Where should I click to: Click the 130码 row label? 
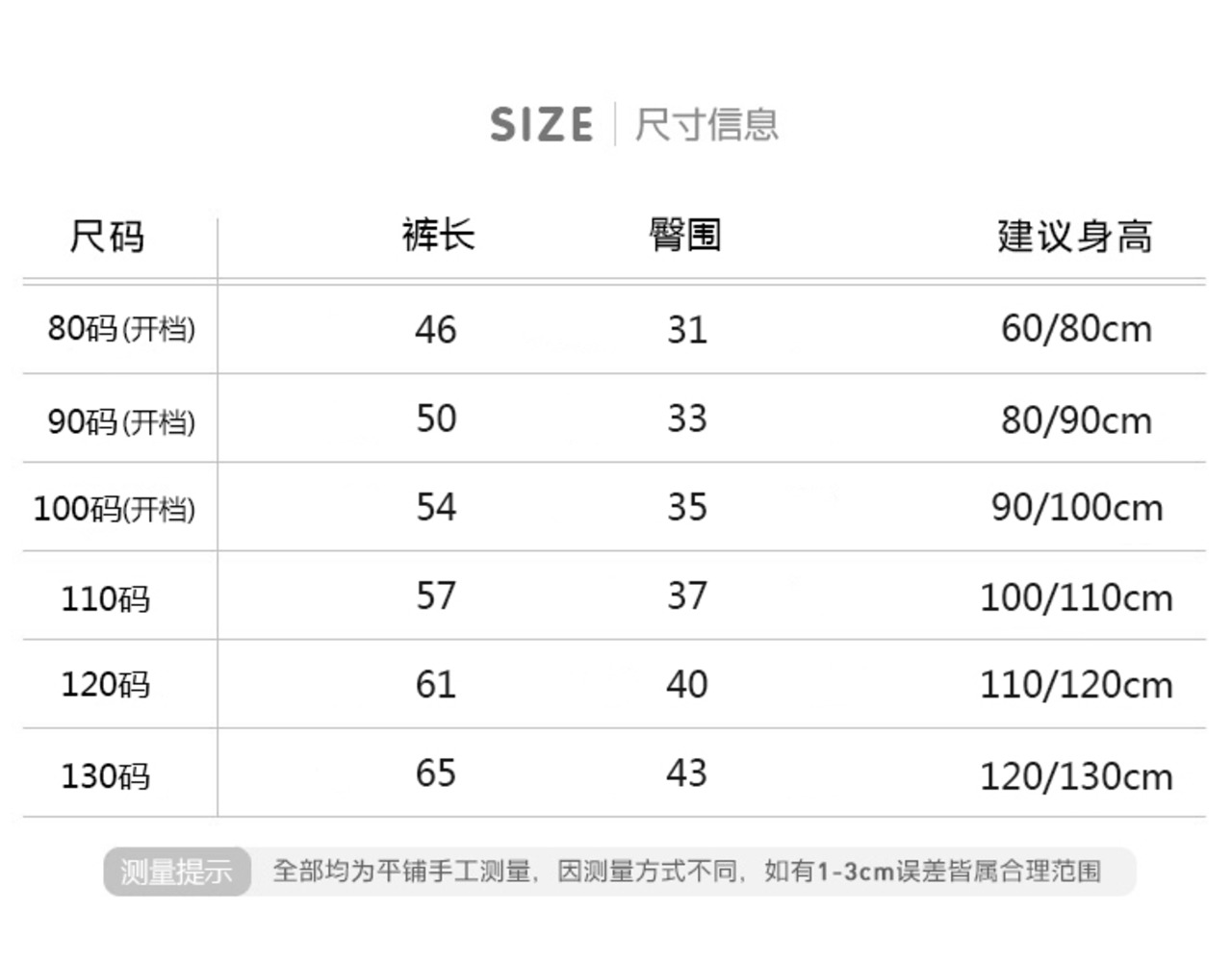106,775
